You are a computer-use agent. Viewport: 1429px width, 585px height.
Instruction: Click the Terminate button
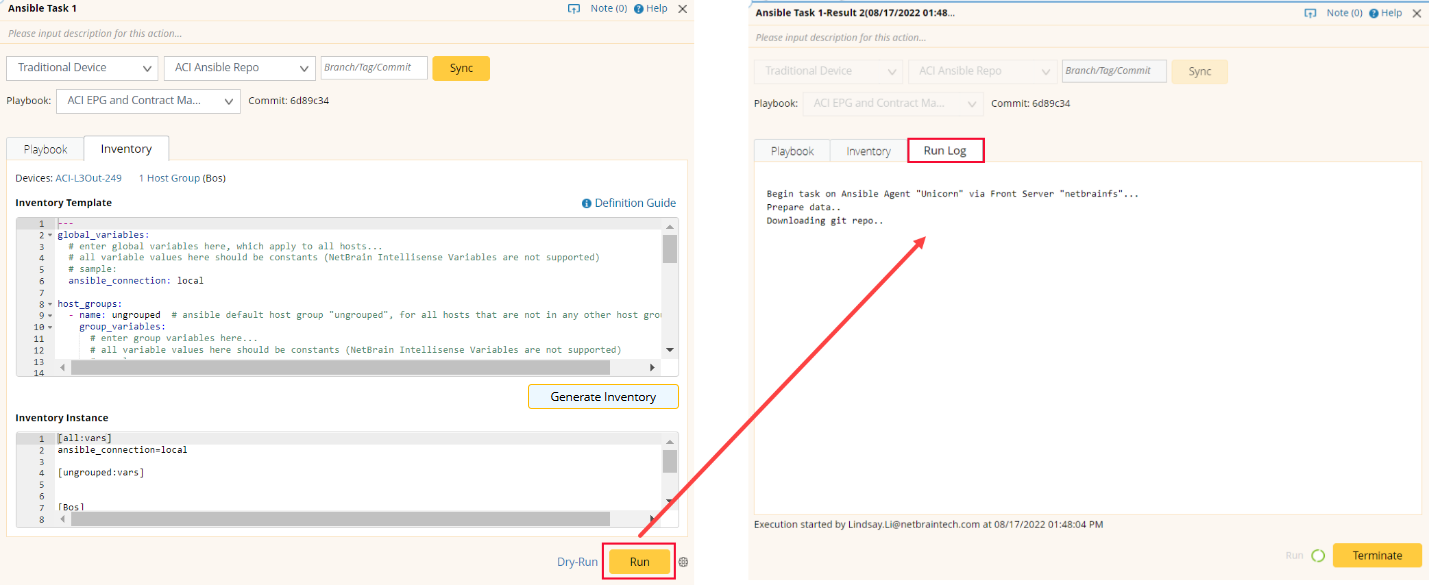tap(1377, 555)
